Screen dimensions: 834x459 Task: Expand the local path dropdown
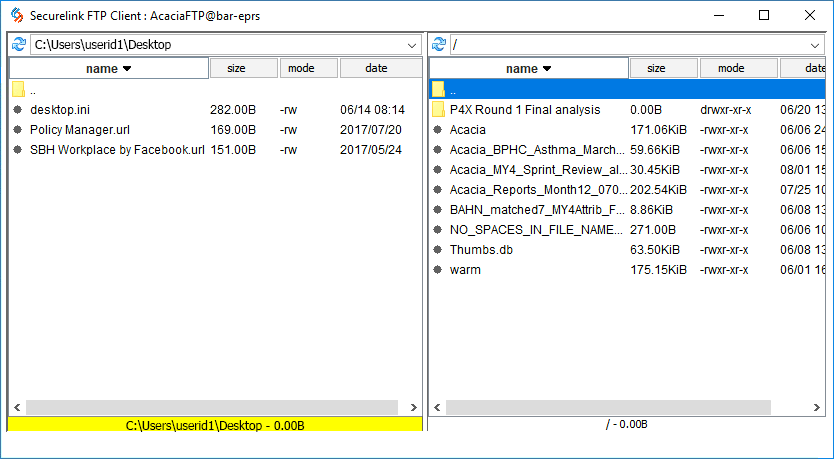(412, 45)
